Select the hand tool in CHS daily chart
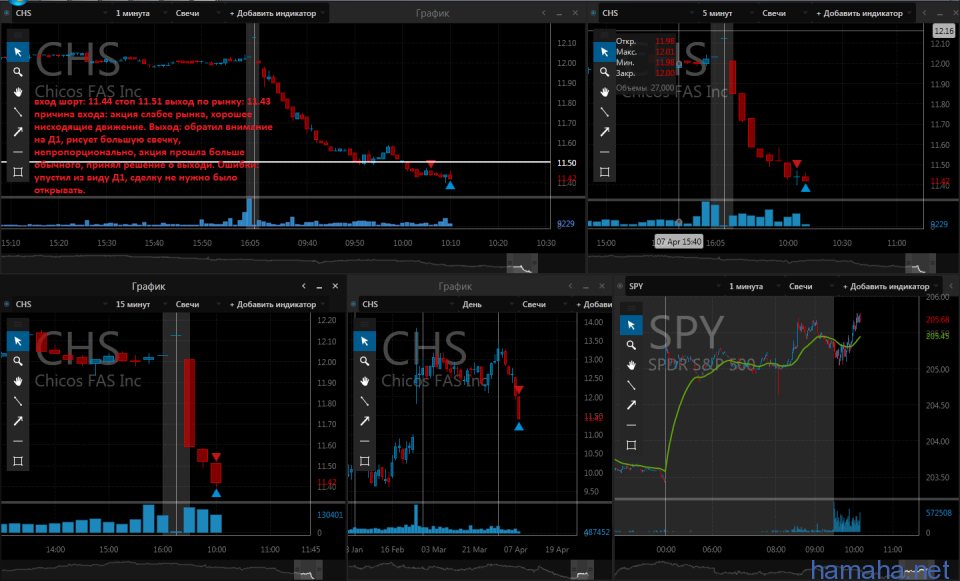 pyautogui.click(x=364, y=381)
